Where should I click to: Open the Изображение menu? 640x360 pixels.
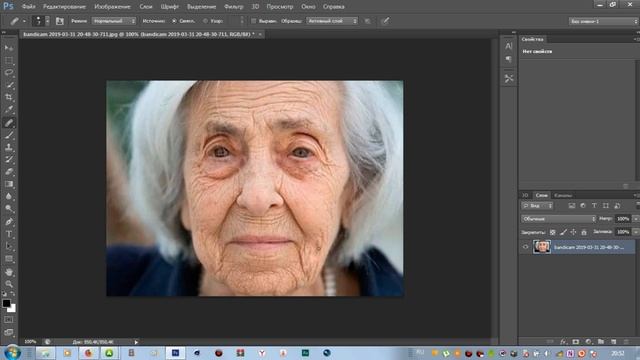(x=112, y=7)
